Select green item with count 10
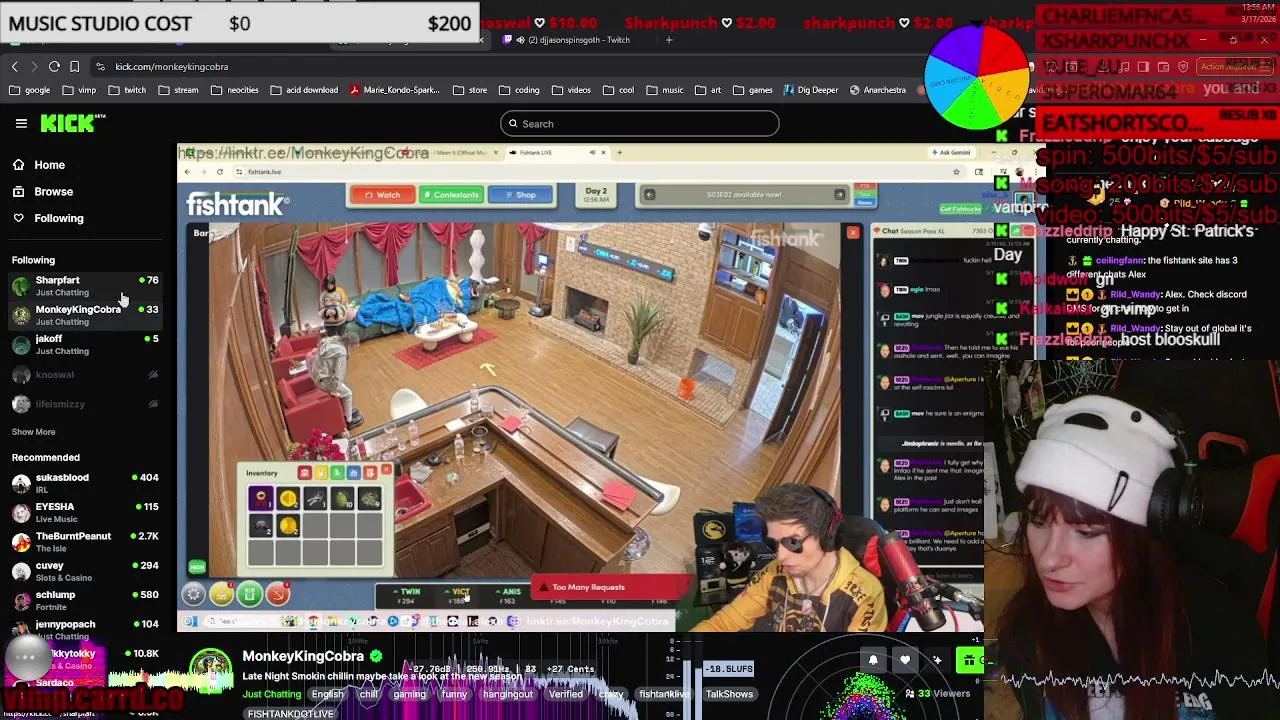The width and height of the screenshot is (1280, 720). (342, 497)
